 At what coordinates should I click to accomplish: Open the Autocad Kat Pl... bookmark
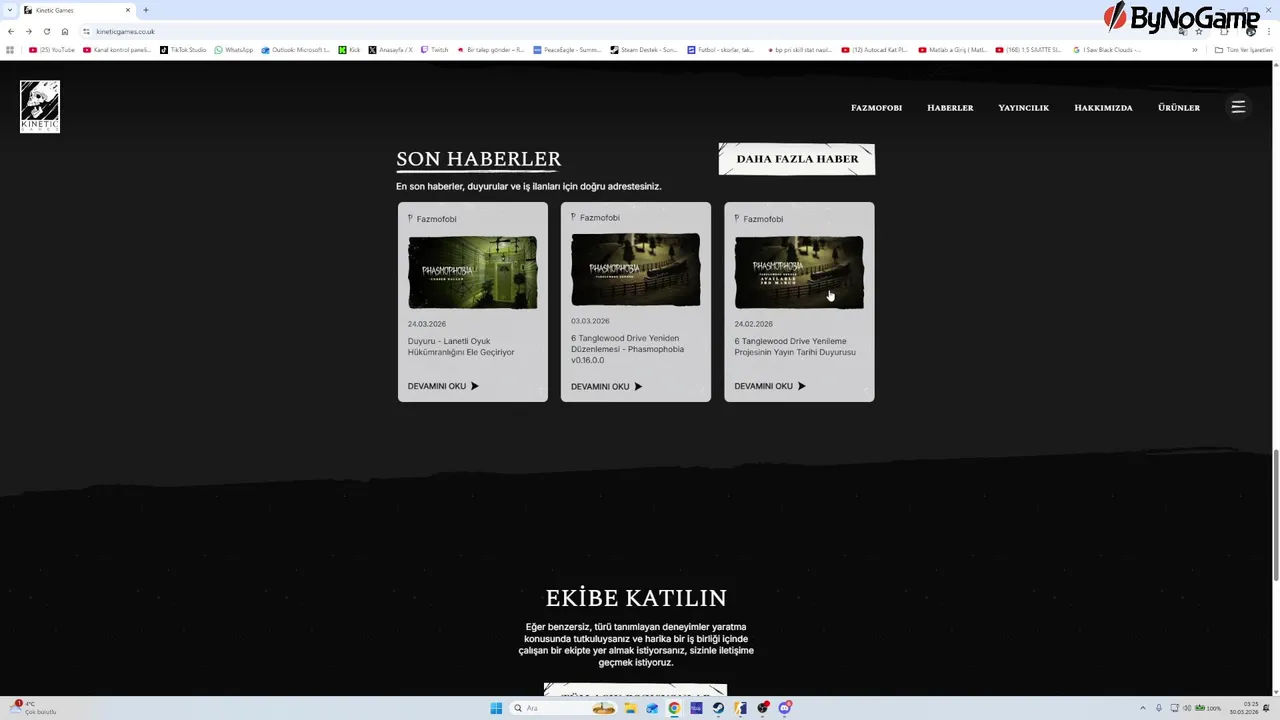pos(875,49)
